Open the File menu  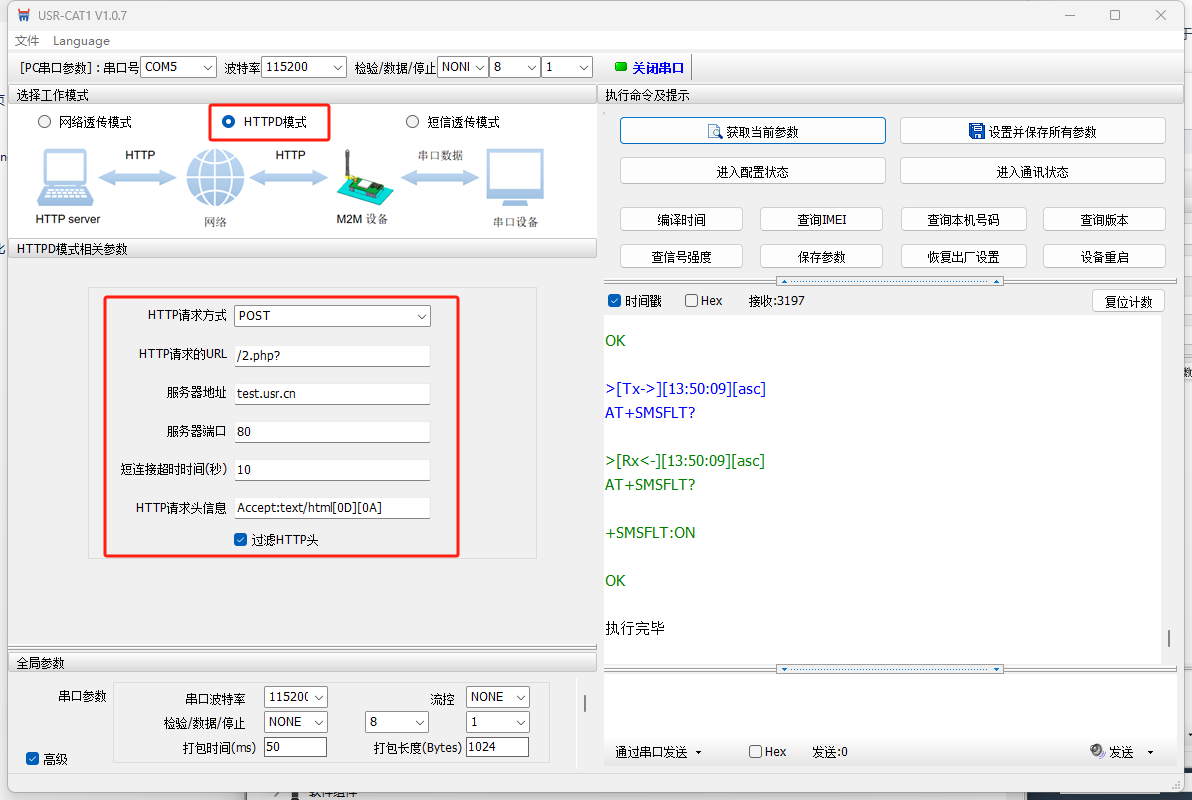click(x=27, y=41)
